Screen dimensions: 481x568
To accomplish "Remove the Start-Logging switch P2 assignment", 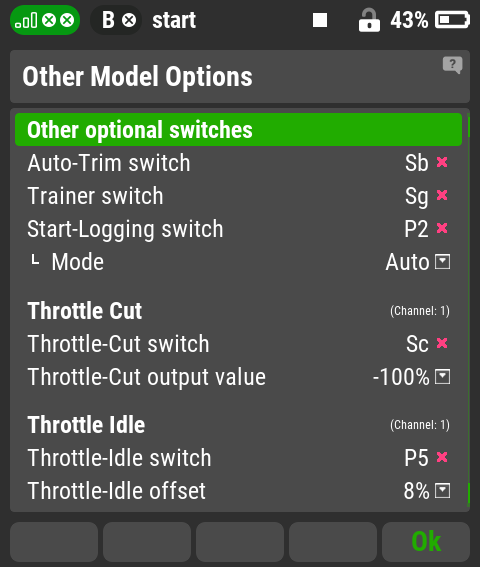I will click(442, 228).
